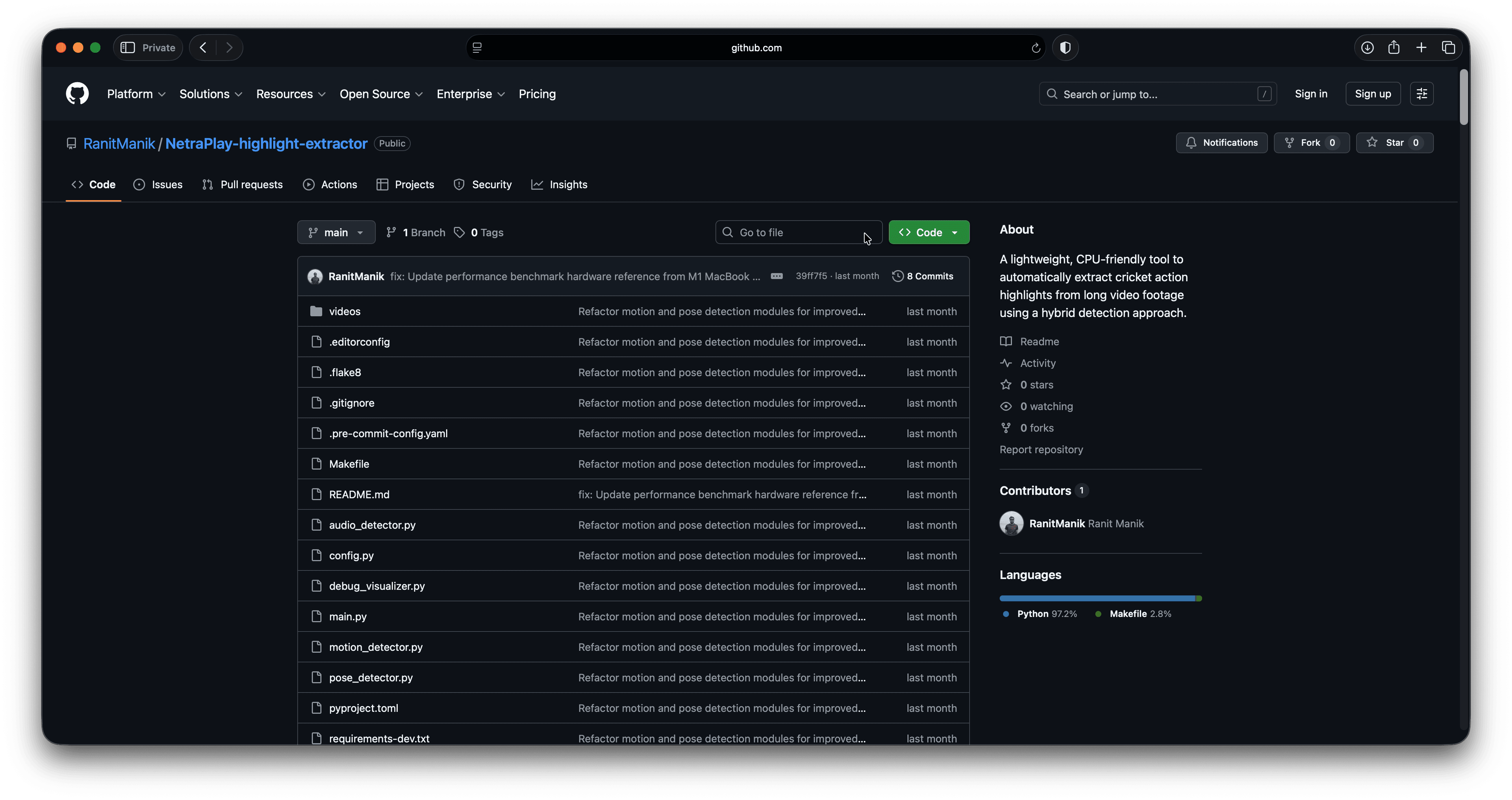
Task: Show Safari tab overview icon
Action: point(1448,48)
